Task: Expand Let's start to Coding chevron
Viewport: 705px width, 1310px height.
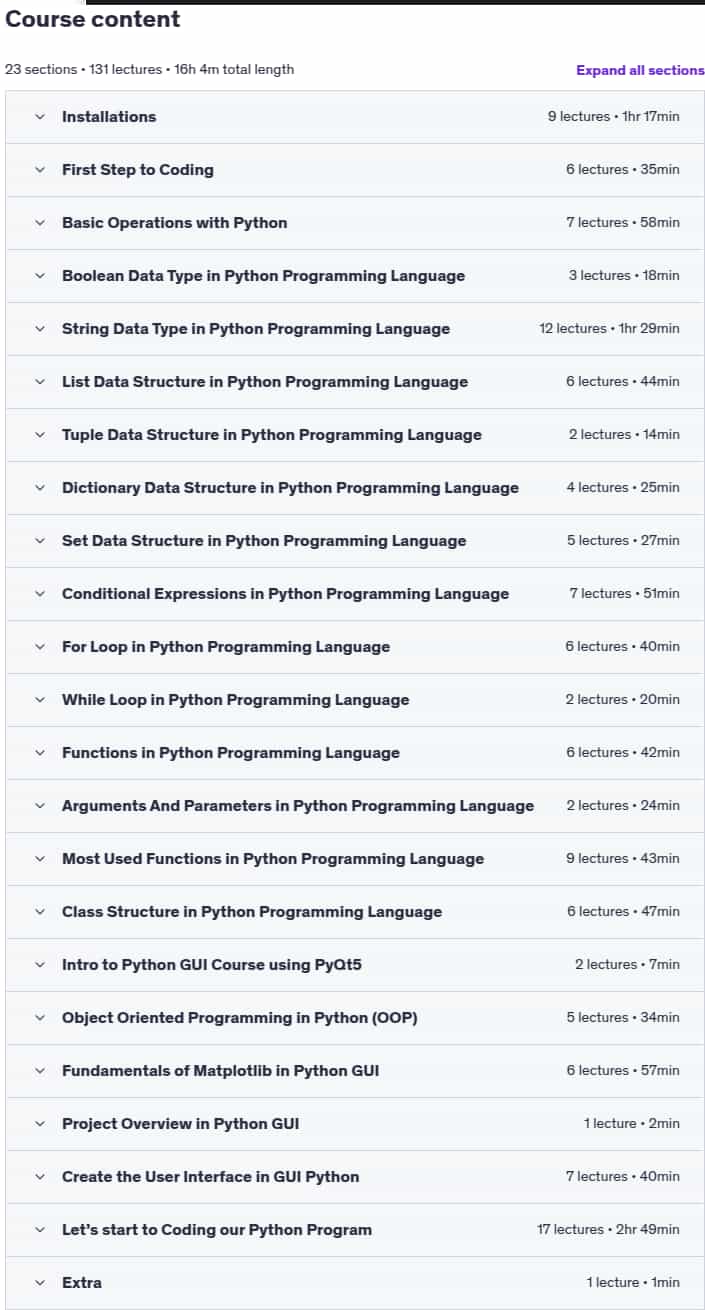Action: pos(40,1230)
